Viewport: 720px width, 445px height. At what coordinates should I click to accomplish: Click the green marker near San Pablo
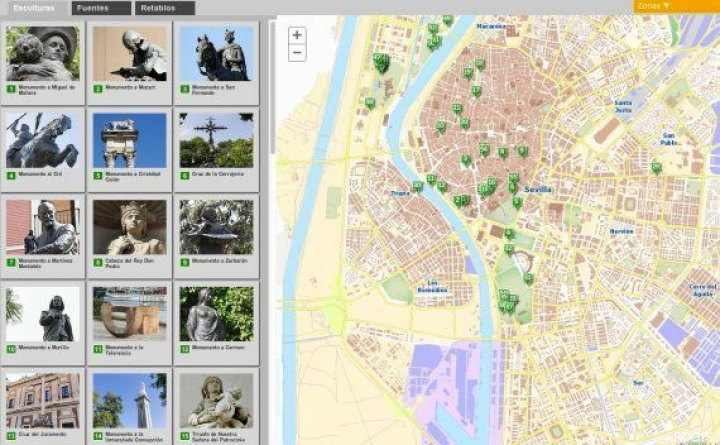click(656, 167)
